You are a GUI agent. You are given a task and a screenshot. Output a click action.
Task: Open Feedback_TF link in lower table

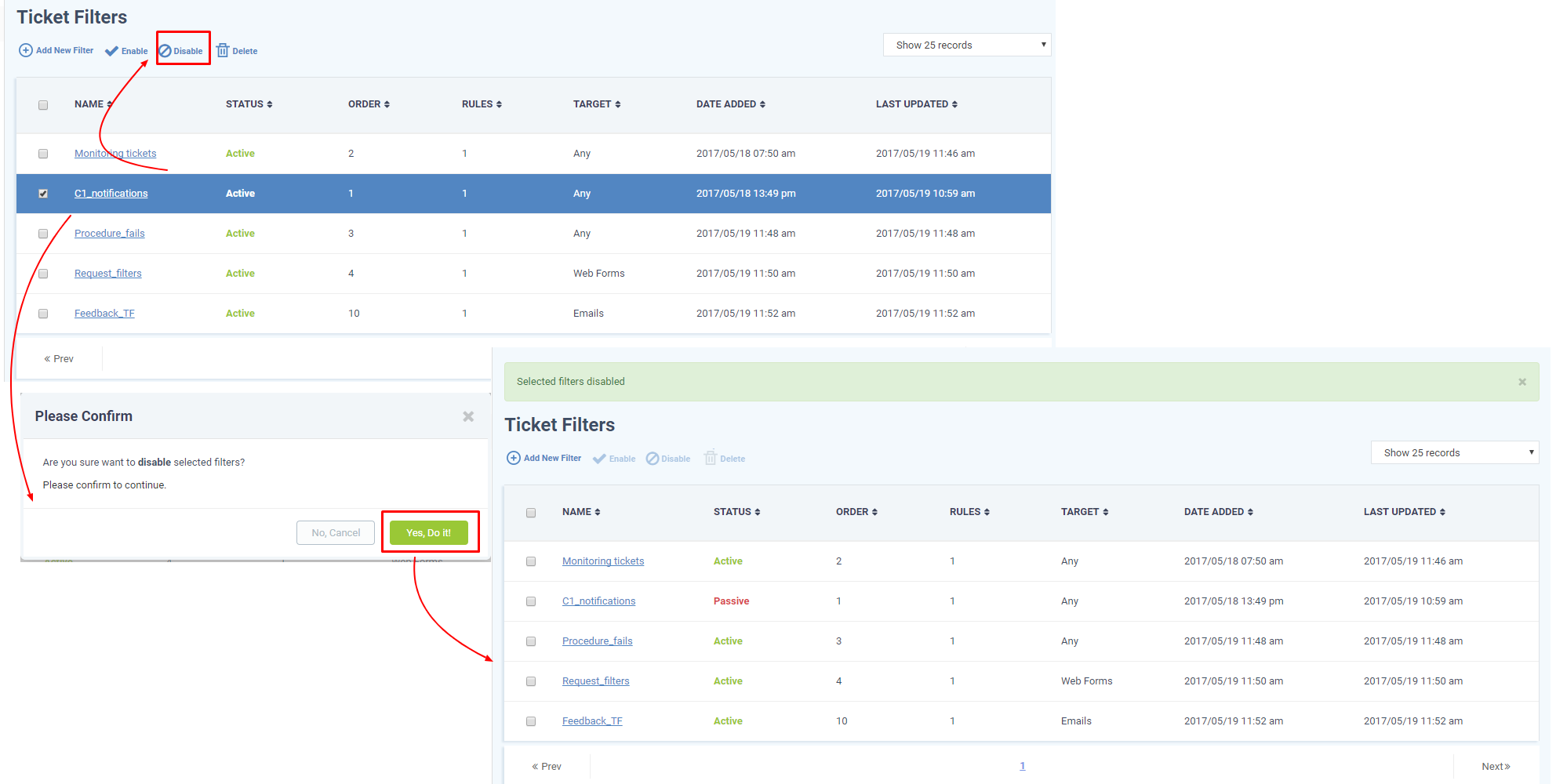coord(592,721)
